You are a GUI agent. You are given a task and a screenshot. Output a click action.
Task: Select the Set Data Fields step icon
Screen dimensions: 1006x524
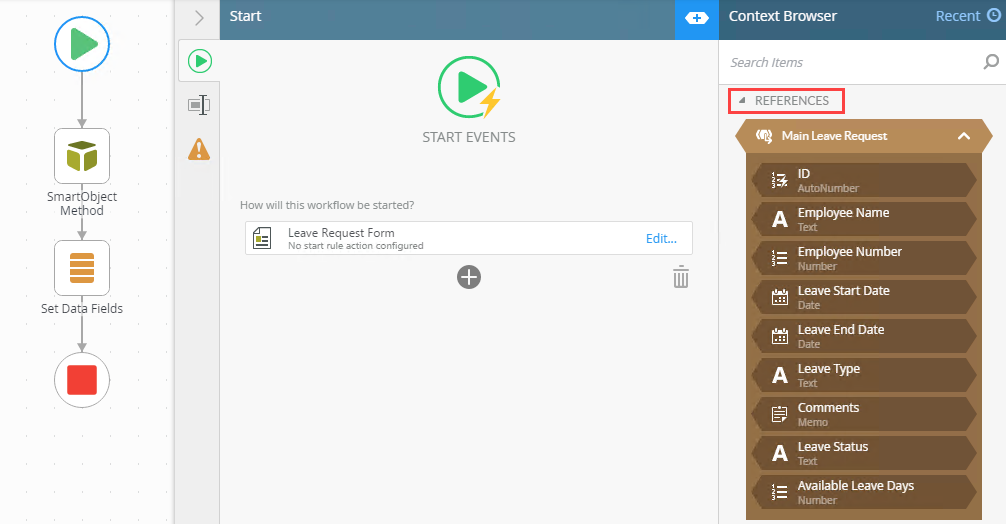(x=82, y=268)
